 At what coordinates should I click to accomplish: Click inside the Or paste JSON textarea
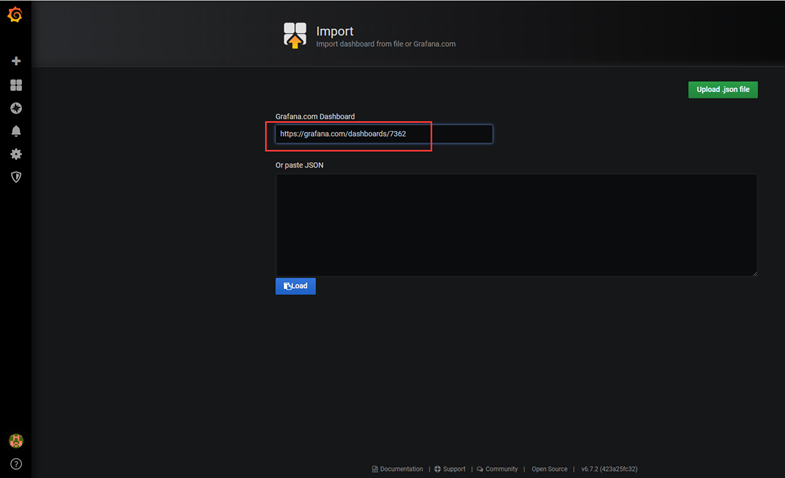pos(516,225)
